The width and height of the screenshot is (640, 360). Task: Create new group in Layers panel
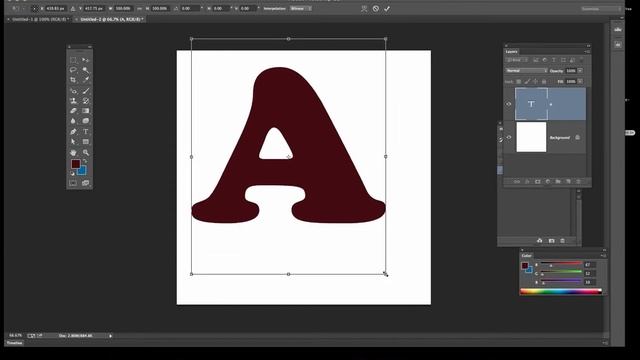pyautogui.click(x=558, y=182)
